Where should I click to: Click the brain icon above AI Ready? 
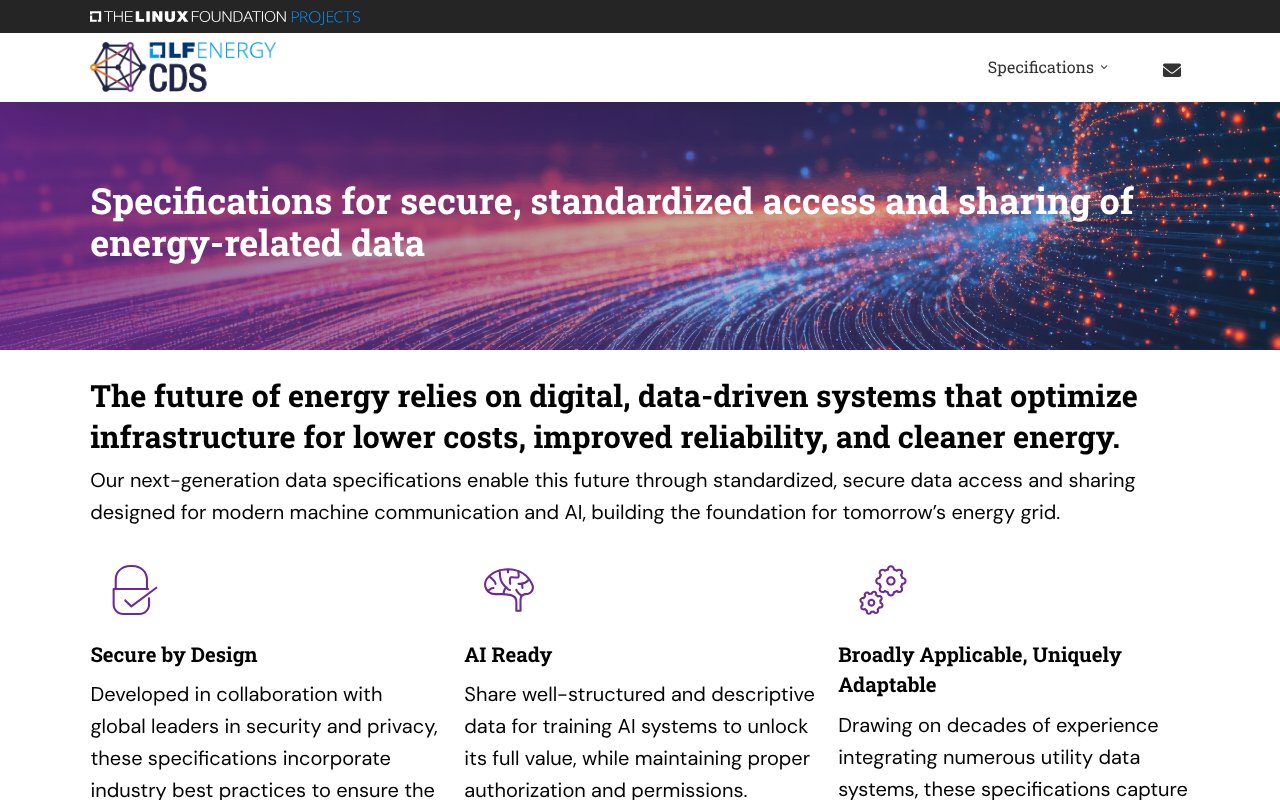pos(509,589)
